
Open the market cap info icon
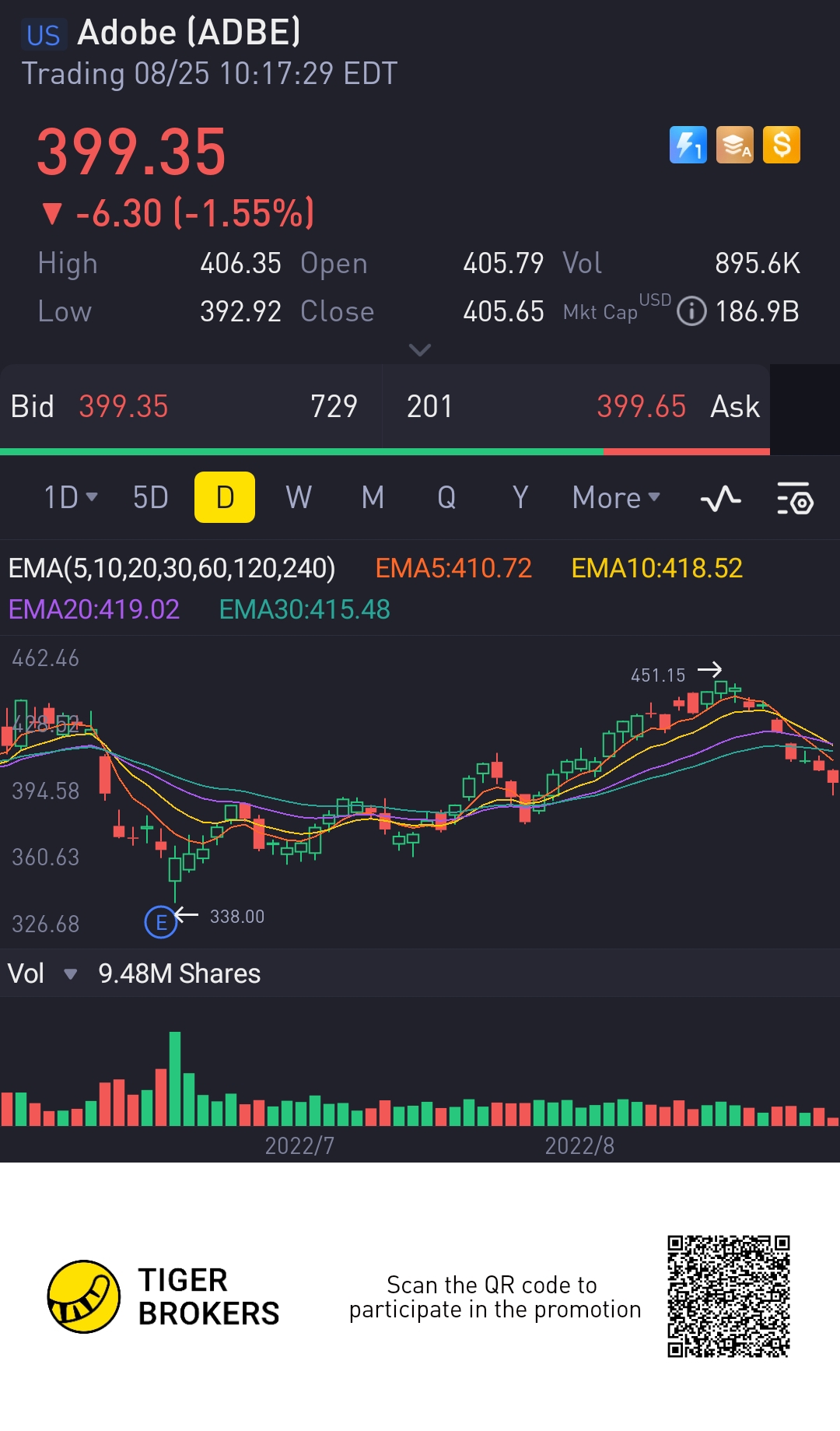(x=691, y=311)
